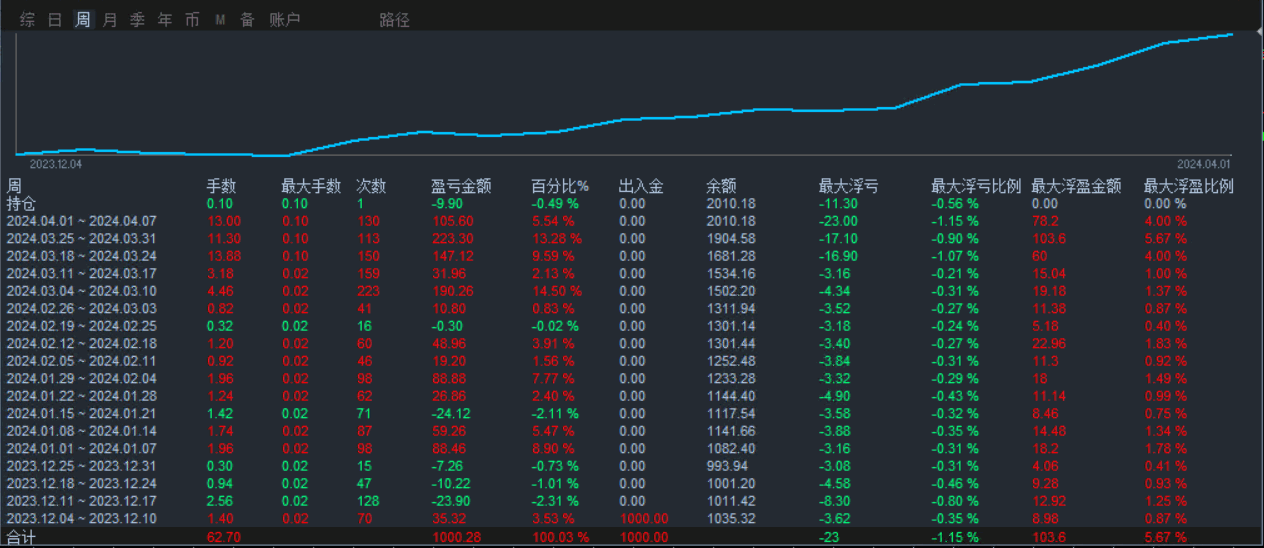Select the 2024.03.11 ~ 2024.03.17 week row
1264x548 pixels.
pos(632,273)
